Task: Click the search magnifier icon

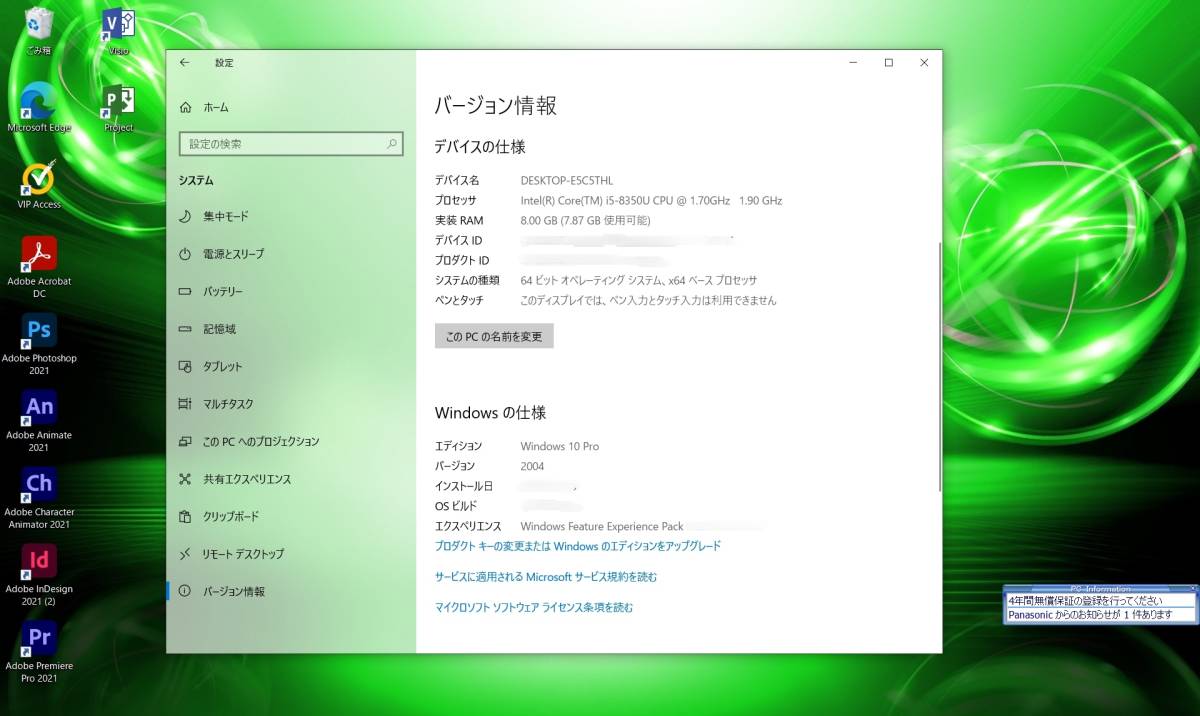Action: click(392, 144)
